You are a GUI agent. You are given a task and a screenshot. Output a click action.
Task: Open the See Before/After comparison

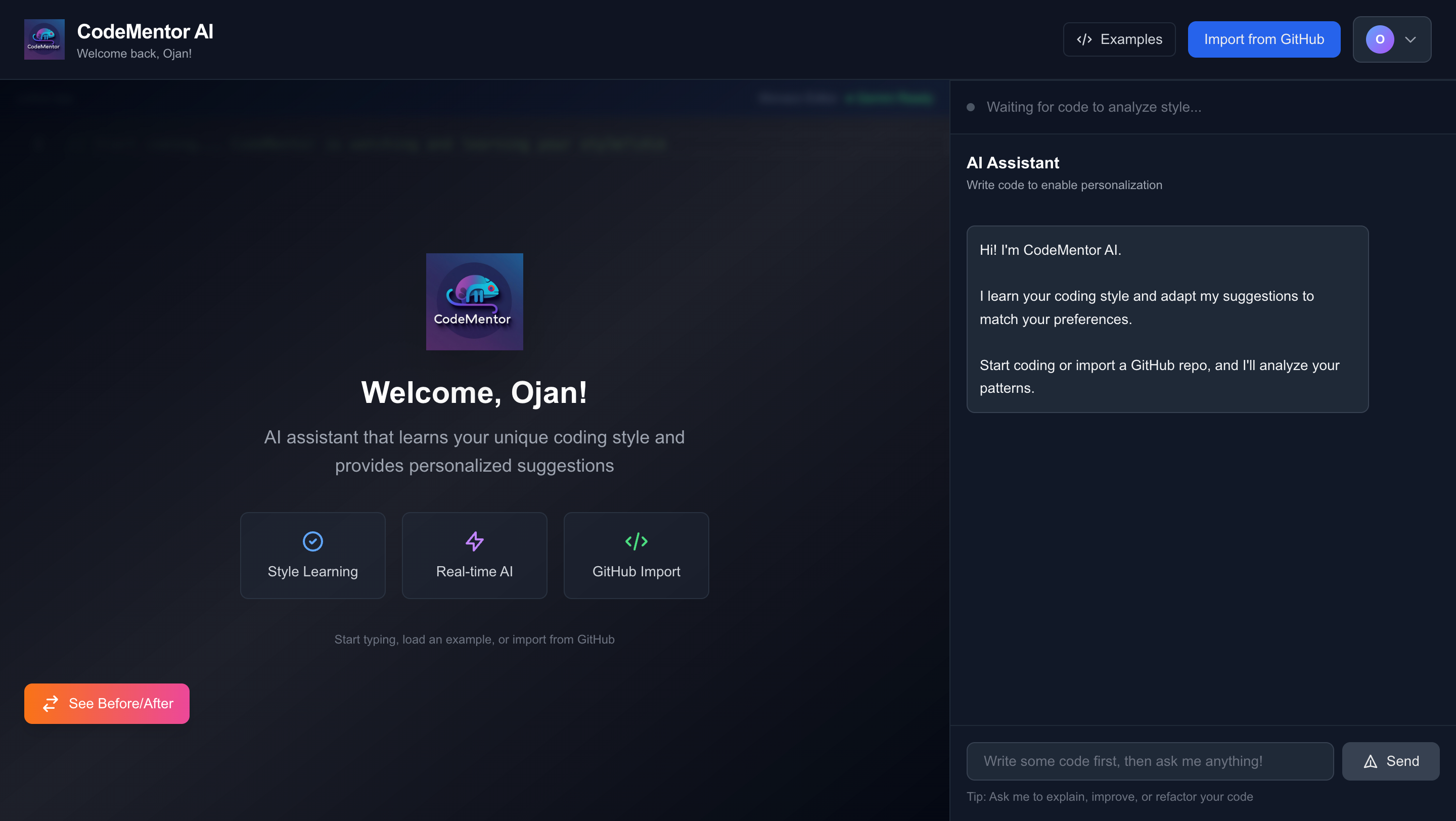(107, 703)
